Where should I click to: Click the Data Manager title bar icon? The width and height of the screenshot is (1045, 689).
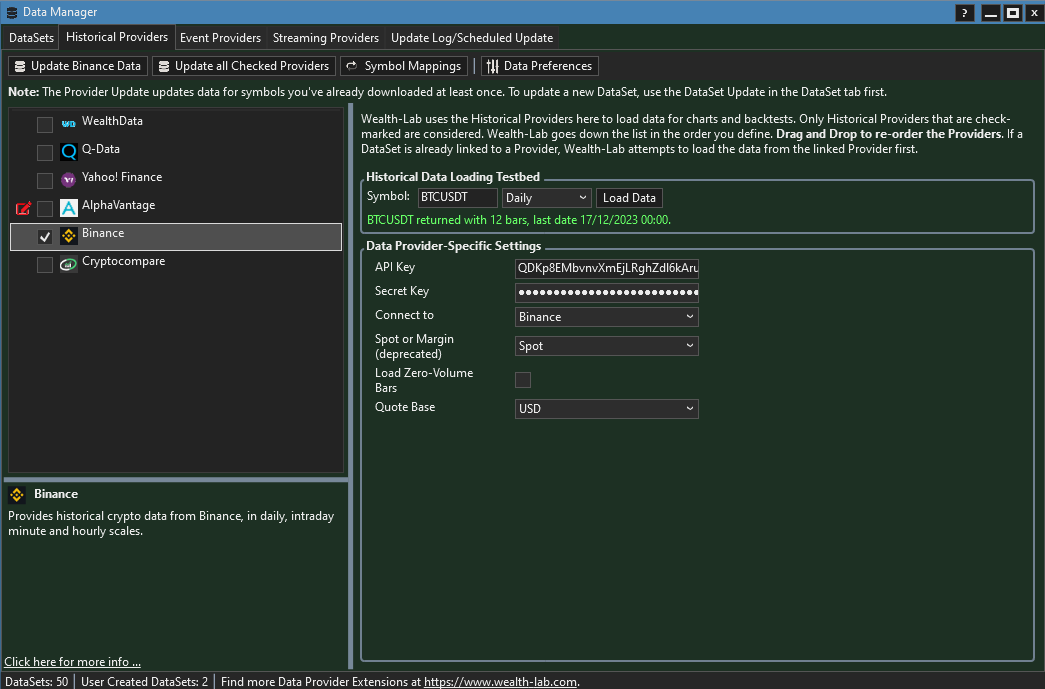tap(11, 12)
